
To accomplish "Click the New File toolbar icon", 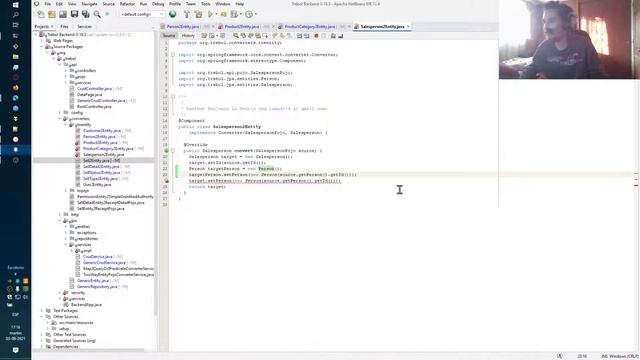I will (x=41, y=14).
